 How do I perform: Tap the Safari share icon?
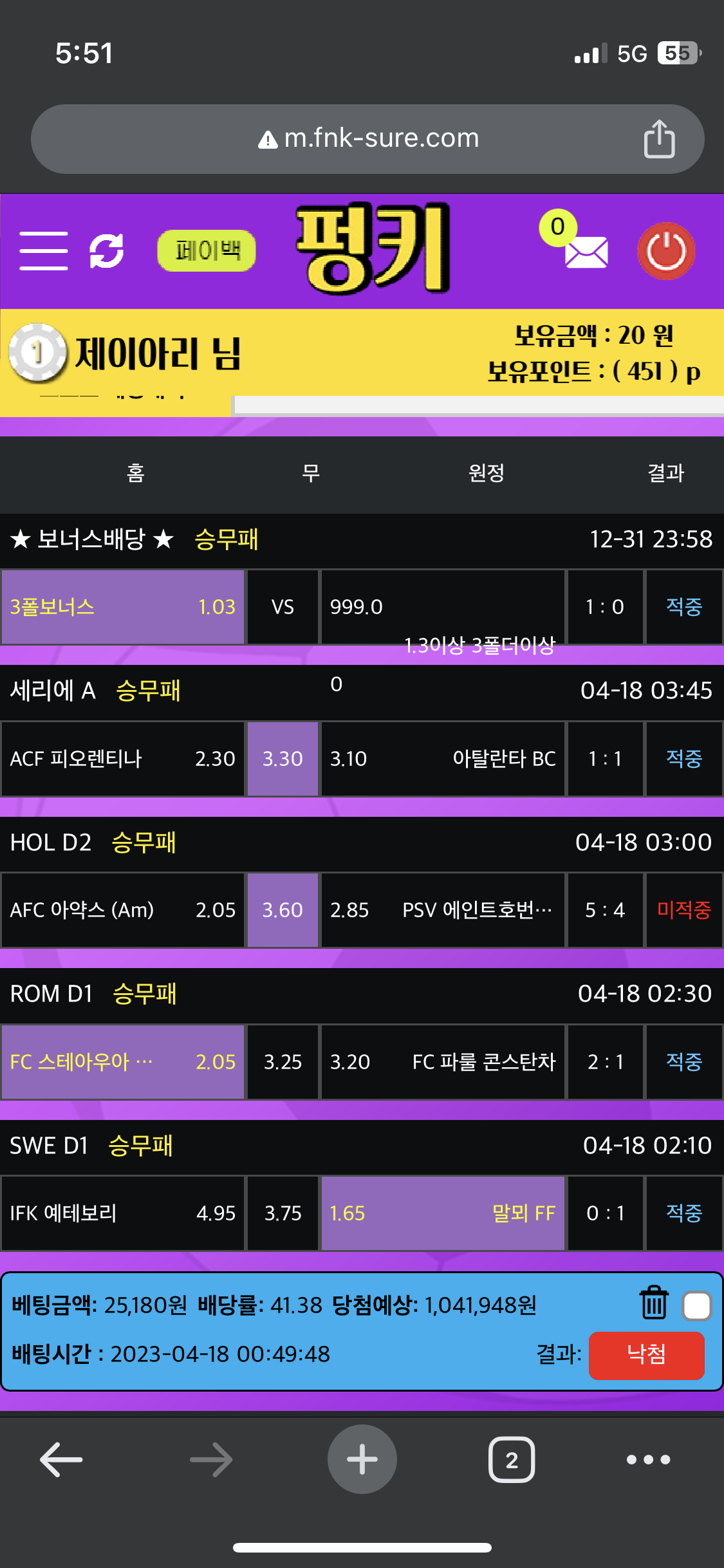(x=659, y=139)
